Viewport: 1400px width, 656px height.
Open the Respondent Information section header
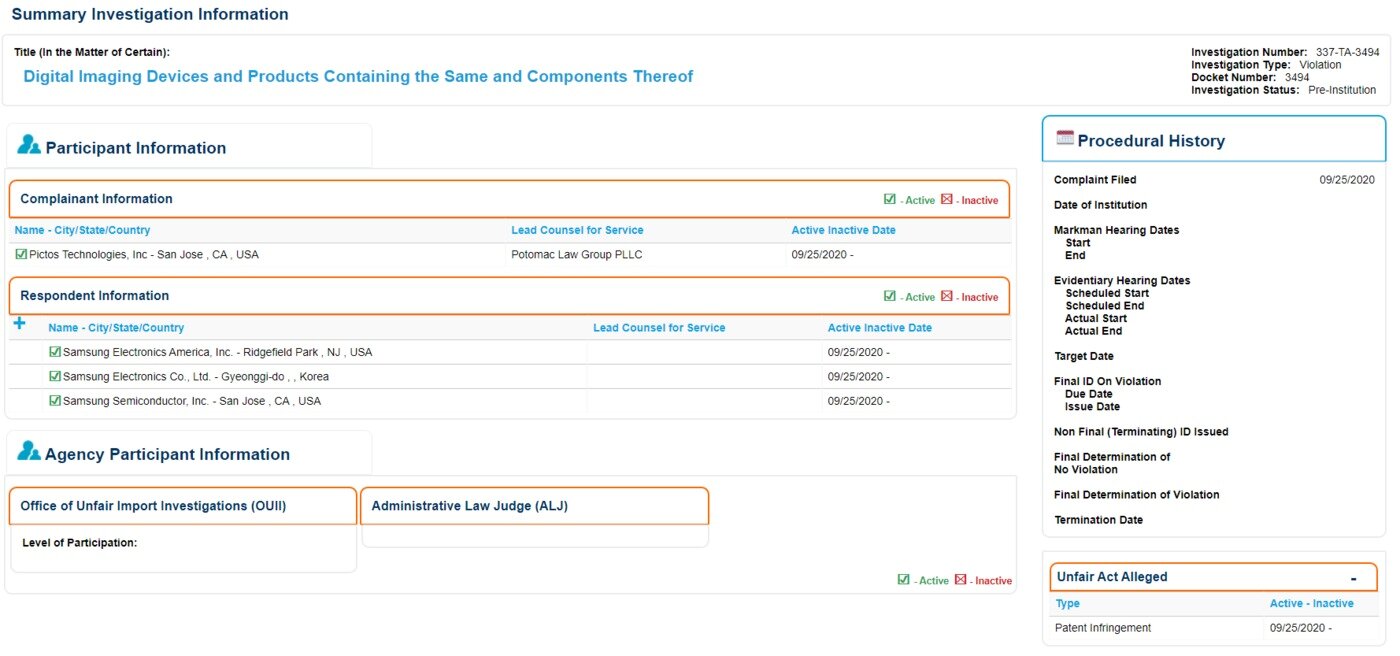[509, 296]
